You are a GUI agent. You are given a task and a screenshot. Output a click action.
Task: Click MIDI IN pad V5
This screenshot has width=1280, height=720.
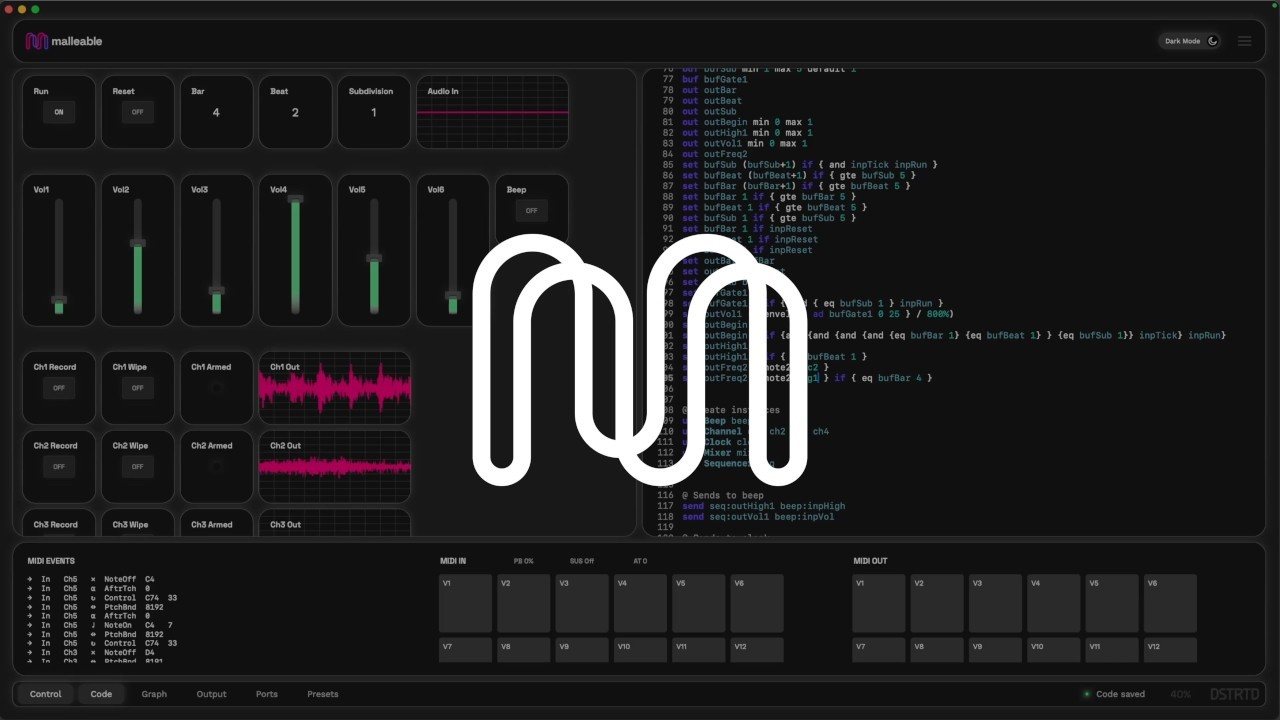[699, 603]
